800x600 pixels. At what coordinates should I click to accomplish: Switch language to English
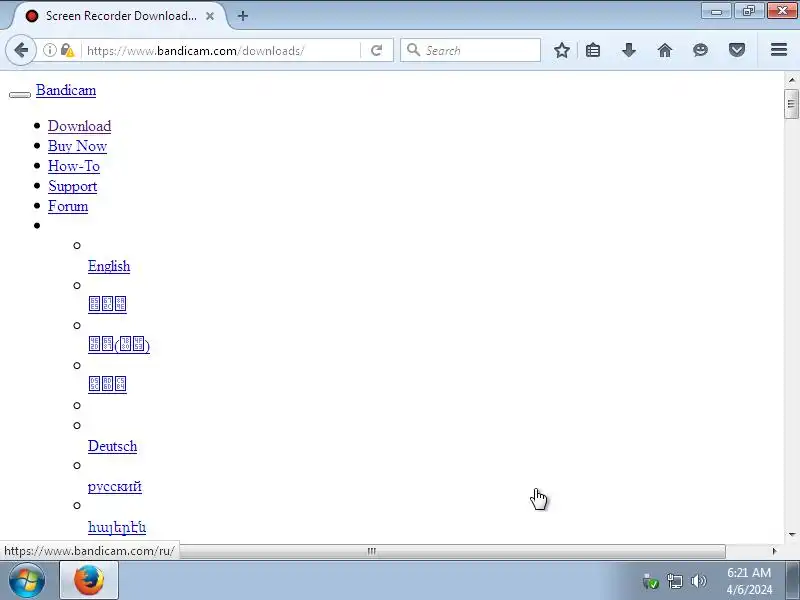tap(109, 266)
